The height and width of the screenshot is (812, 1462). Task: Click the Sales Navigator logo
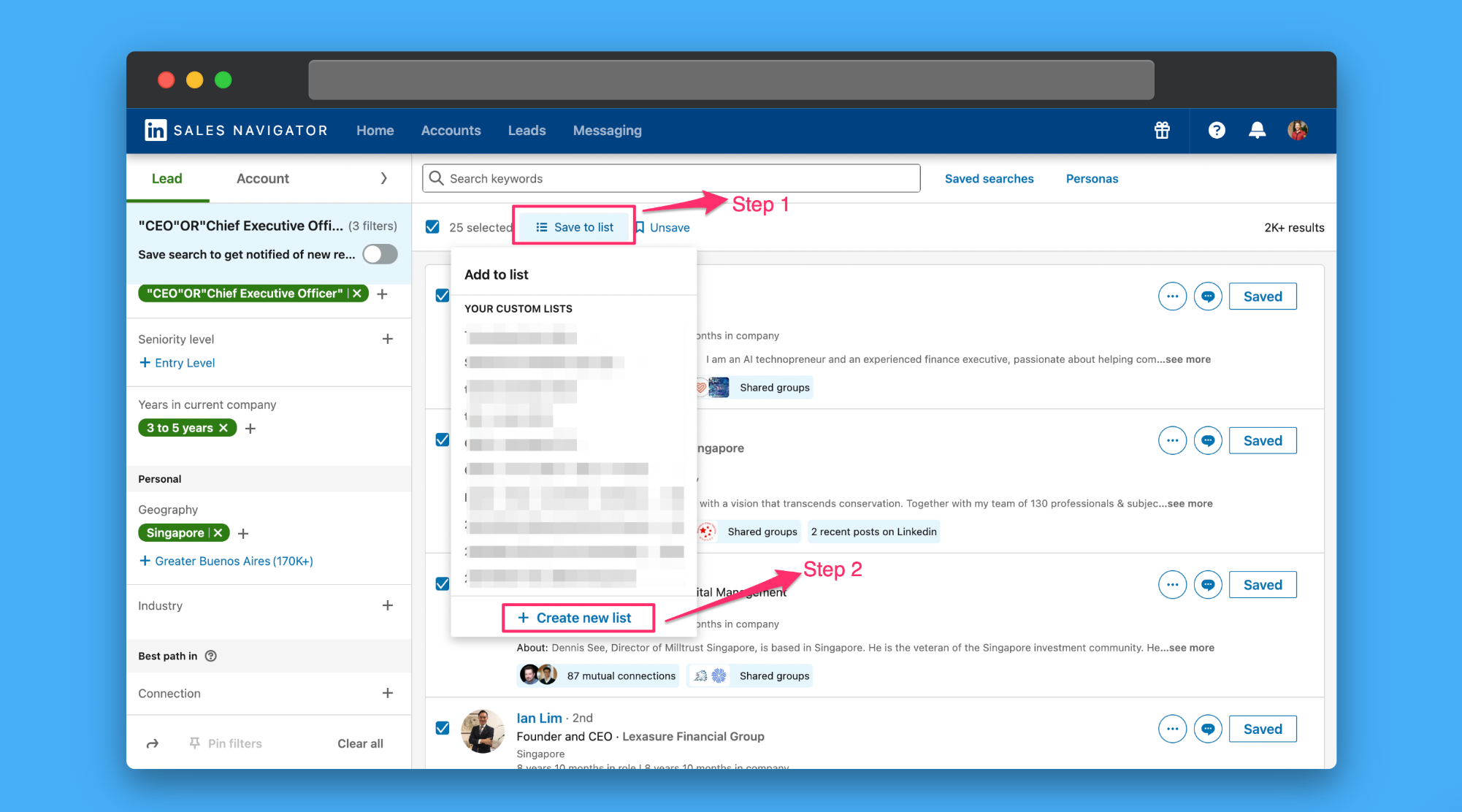[x=235, y=130]
